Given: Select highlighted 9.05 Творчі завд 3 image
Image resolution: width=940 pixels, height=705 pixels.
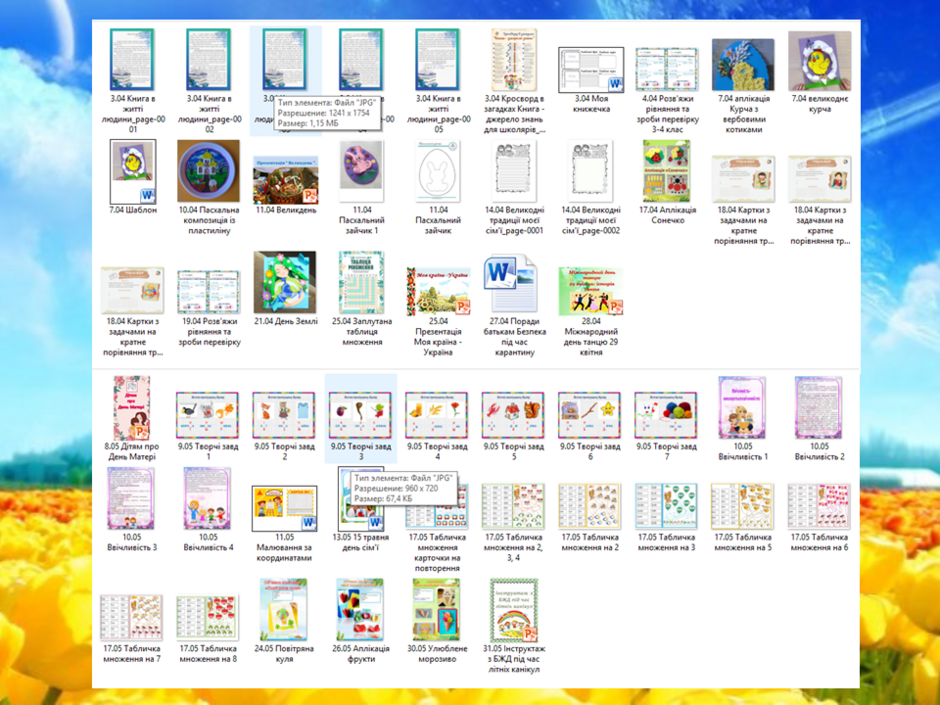Looking at the screenshot, I should click(360, 415).
